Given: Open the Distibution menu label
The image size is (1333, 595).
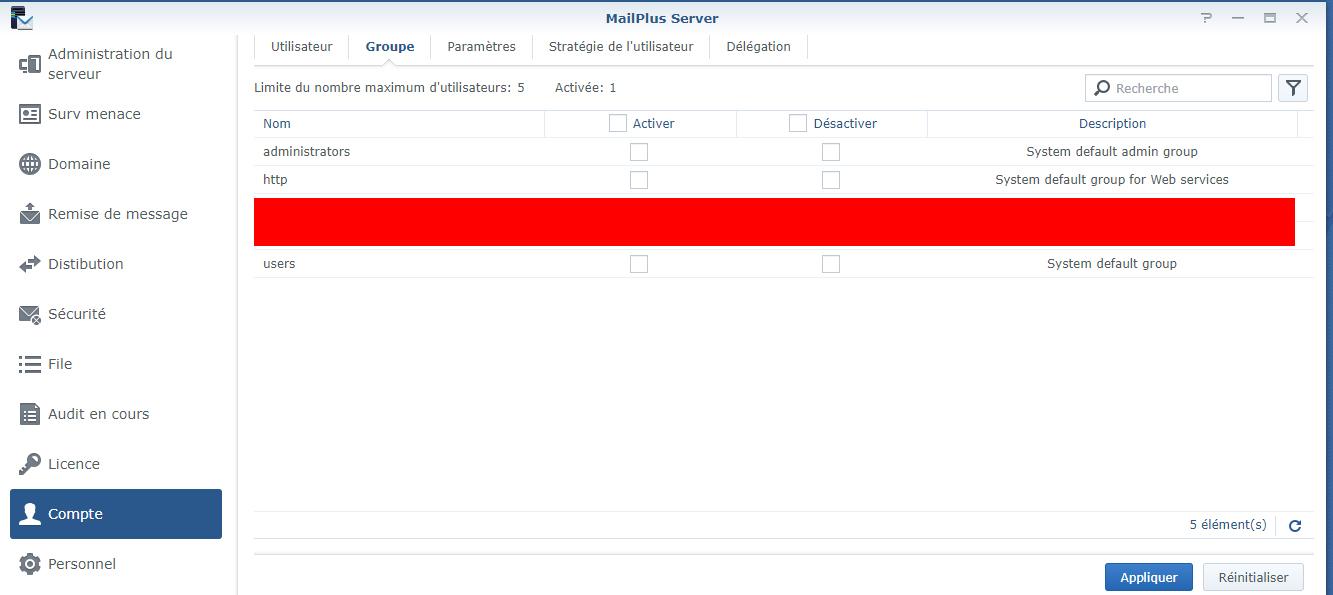Looking at the screenshot, I should pyautogui.click(x=86, y=264).
